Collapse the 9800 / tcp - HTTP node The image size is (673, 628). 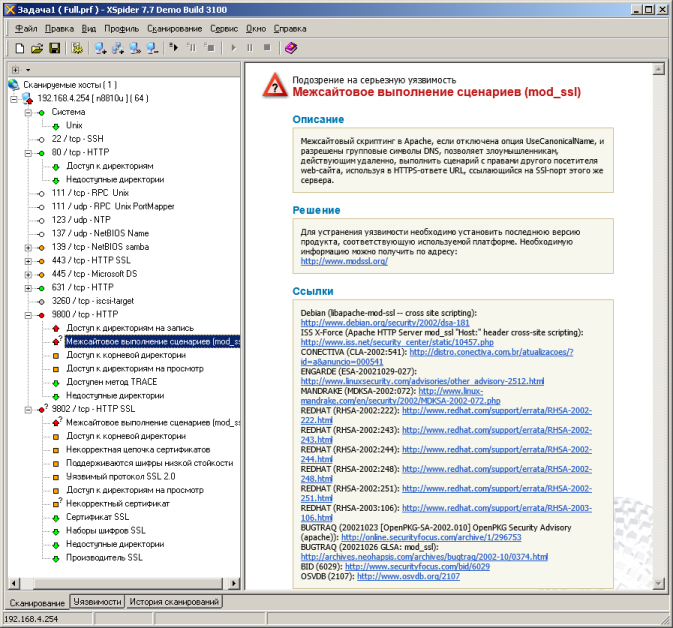pos(28,315)
